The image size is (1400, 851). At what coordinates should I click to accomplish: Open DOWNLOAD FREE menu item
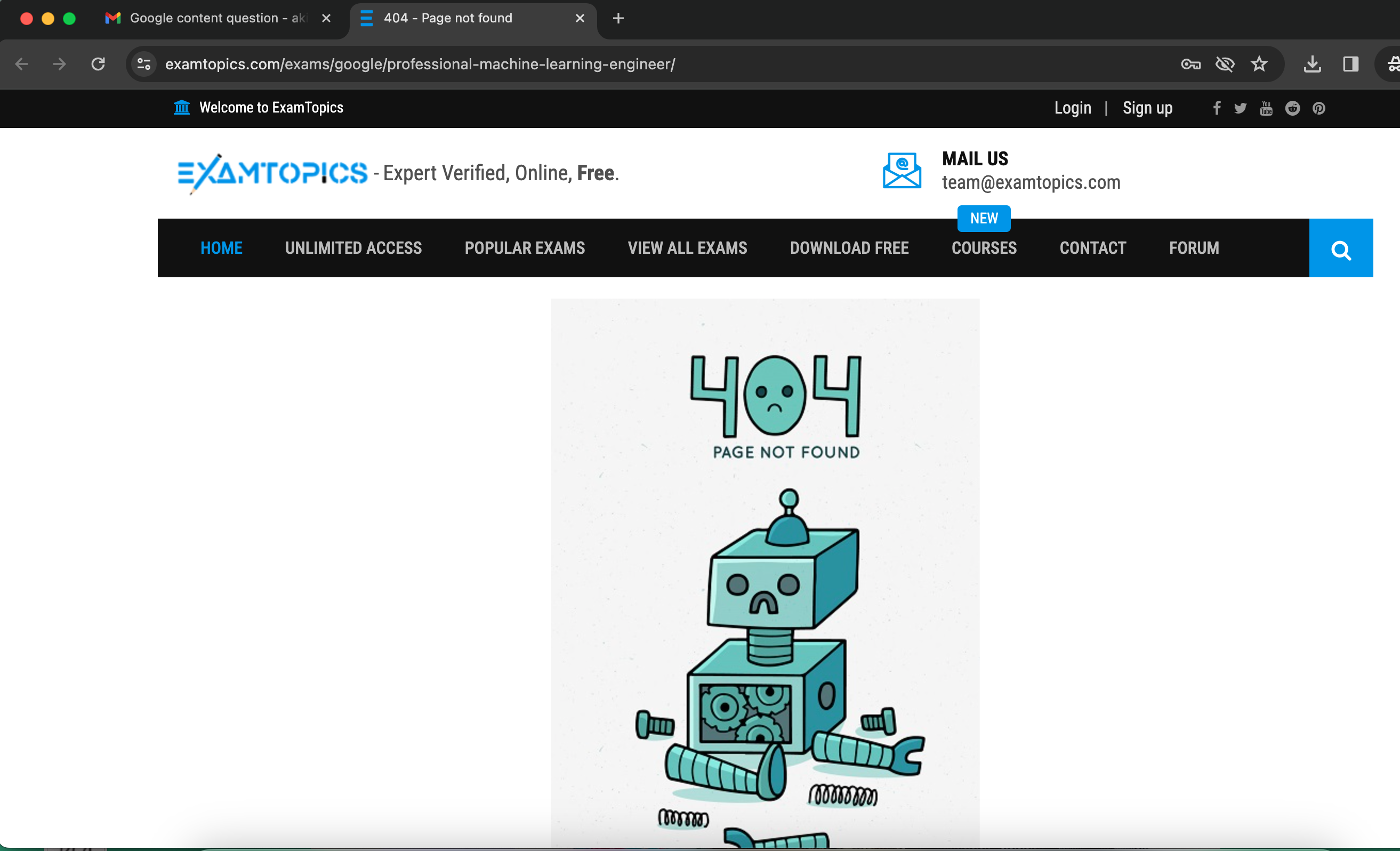click(x=849, y=248)
